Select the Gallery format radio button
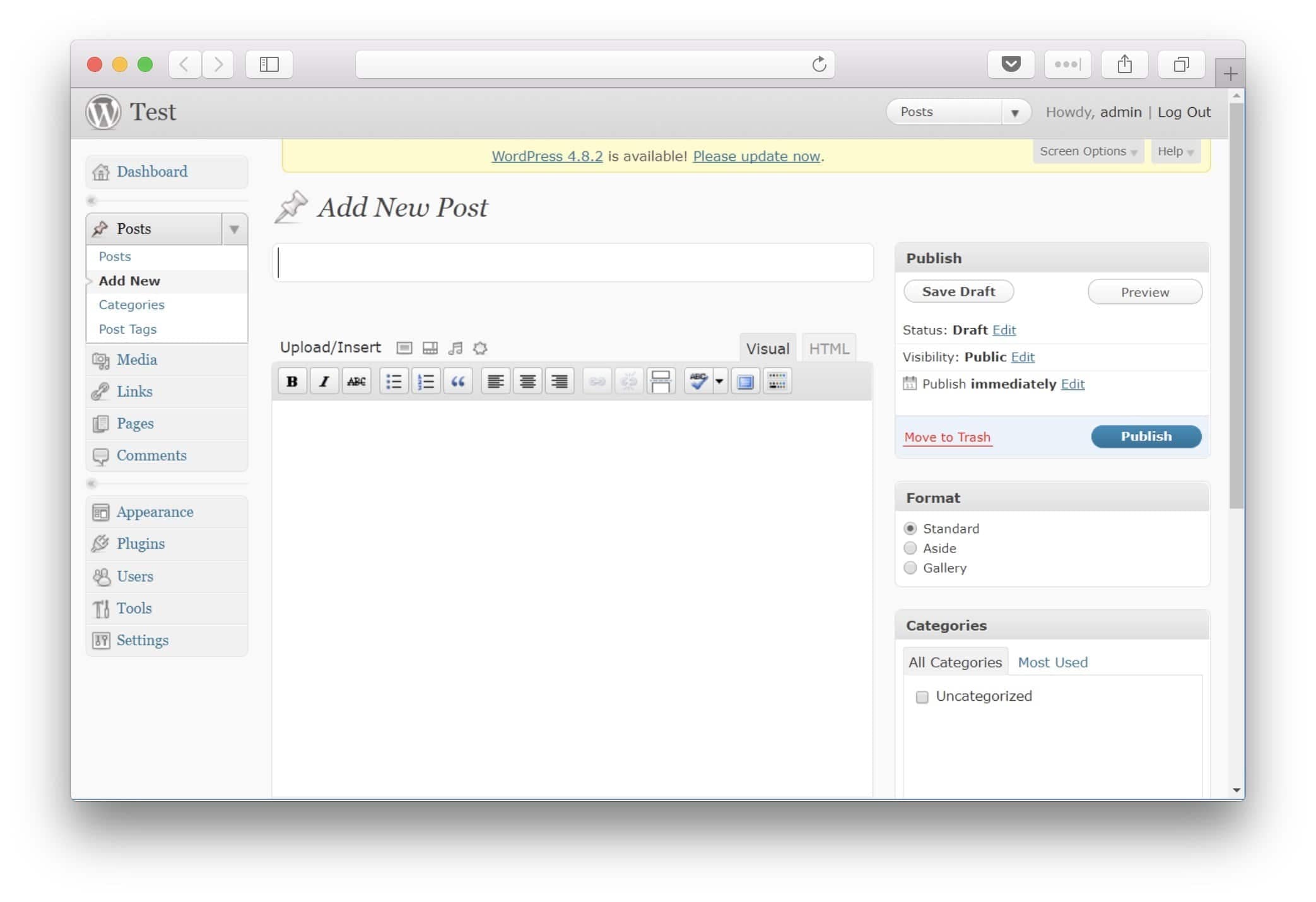1316x902 pixels. coord(910,568)
